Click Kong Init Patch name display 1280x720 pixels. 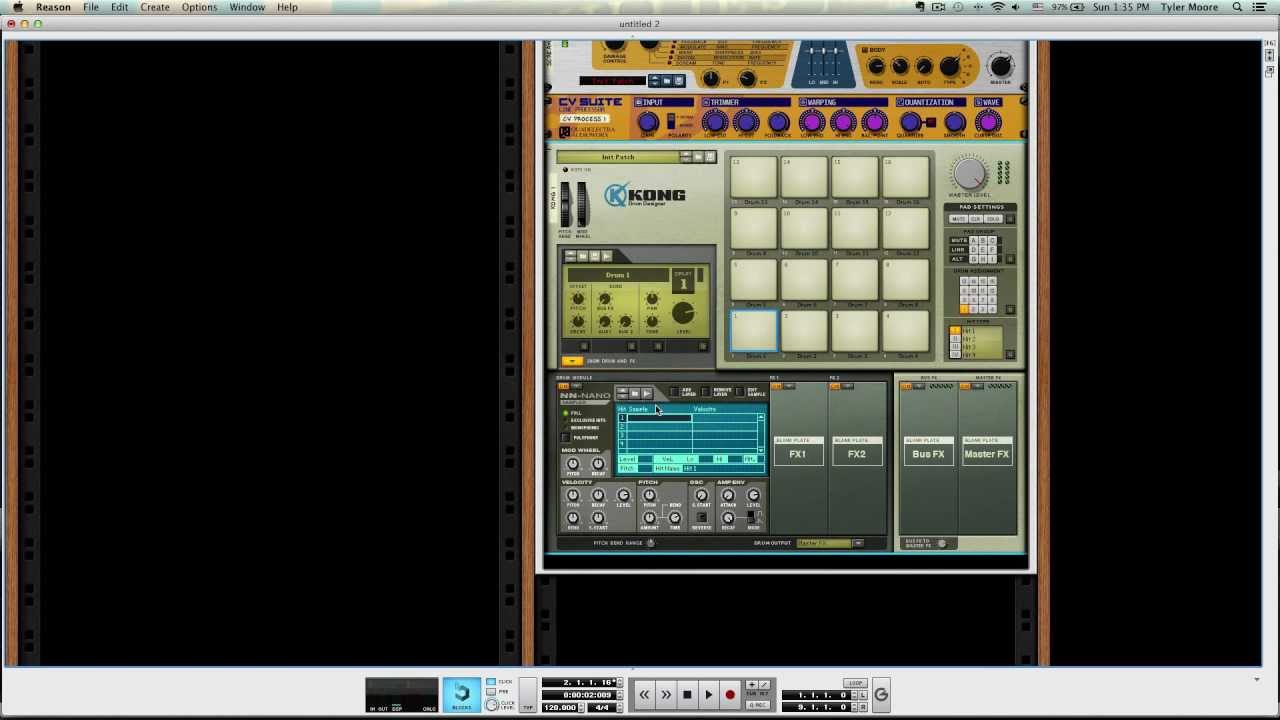[617, 157]
